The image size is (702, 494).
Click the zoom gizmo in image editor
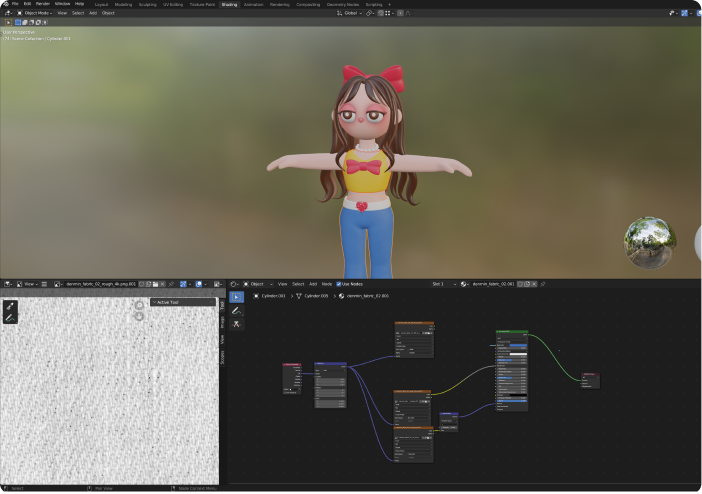(x=139, y=305)
